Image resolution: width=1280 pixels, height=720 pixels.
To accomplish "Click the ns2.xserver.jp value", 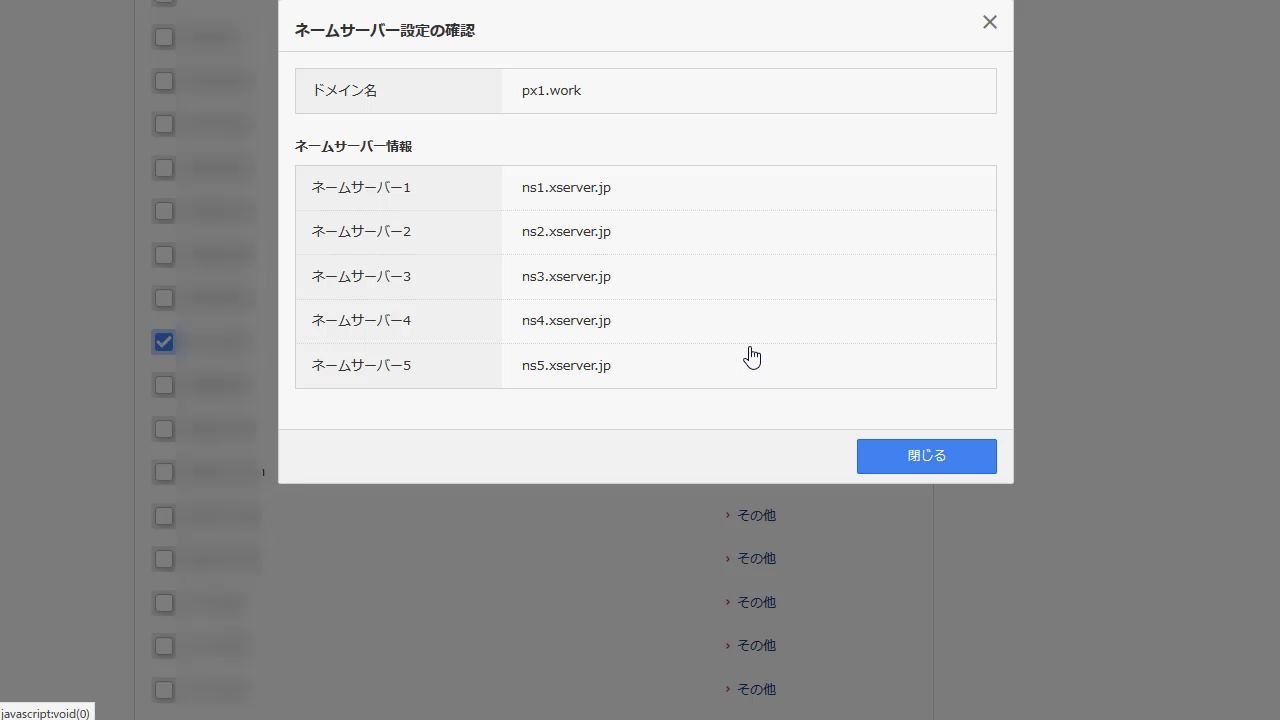I will pos(566,232).
